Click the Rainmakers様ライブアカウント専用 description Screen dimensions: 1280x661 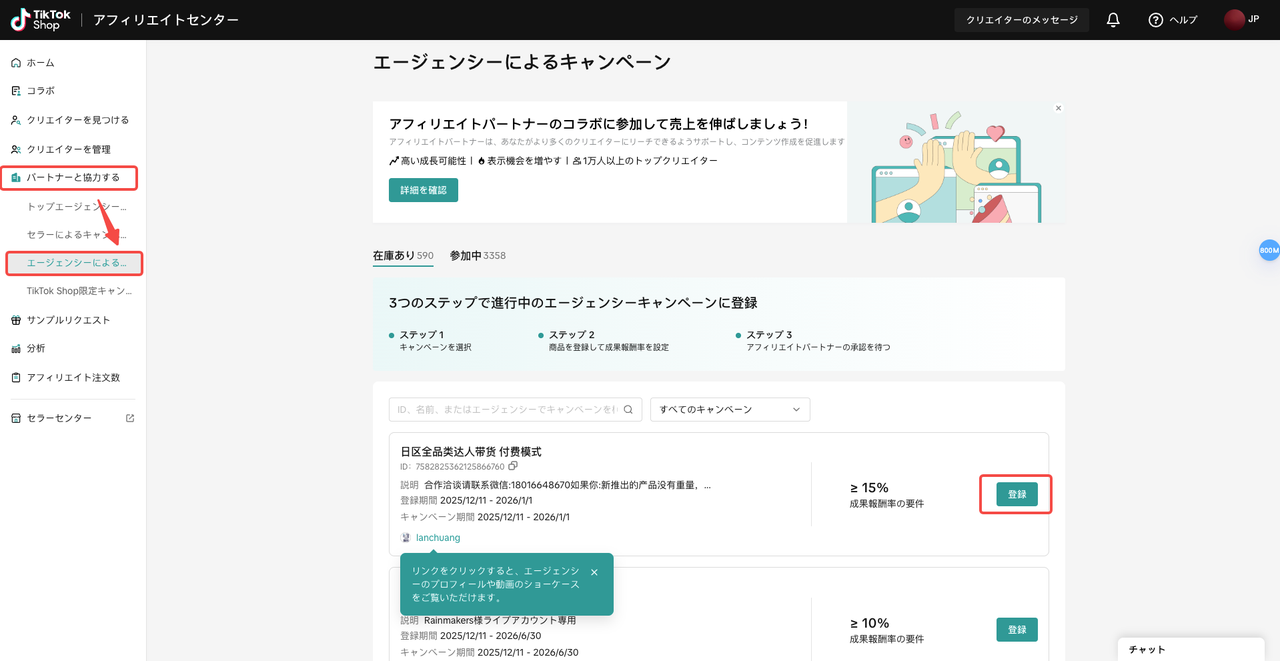tap(500, 620)
